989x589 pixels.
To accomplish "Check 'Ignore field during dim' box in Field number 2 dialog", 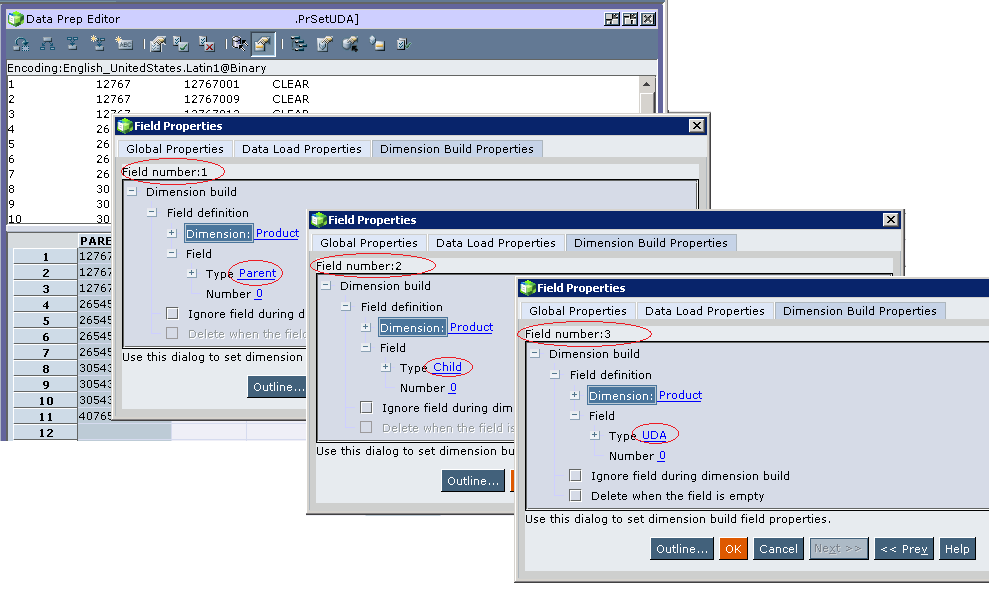I will click(x=366, y=407).
